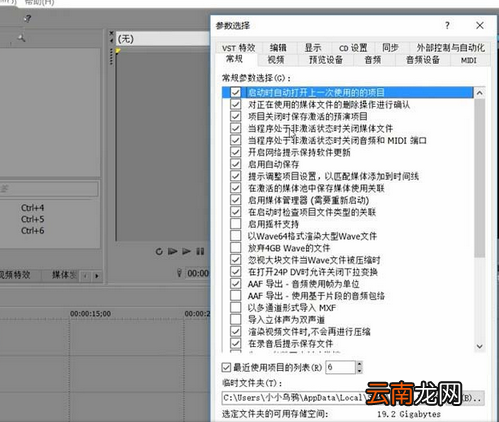Click list scrollbar up arrow

coord(480,93)
